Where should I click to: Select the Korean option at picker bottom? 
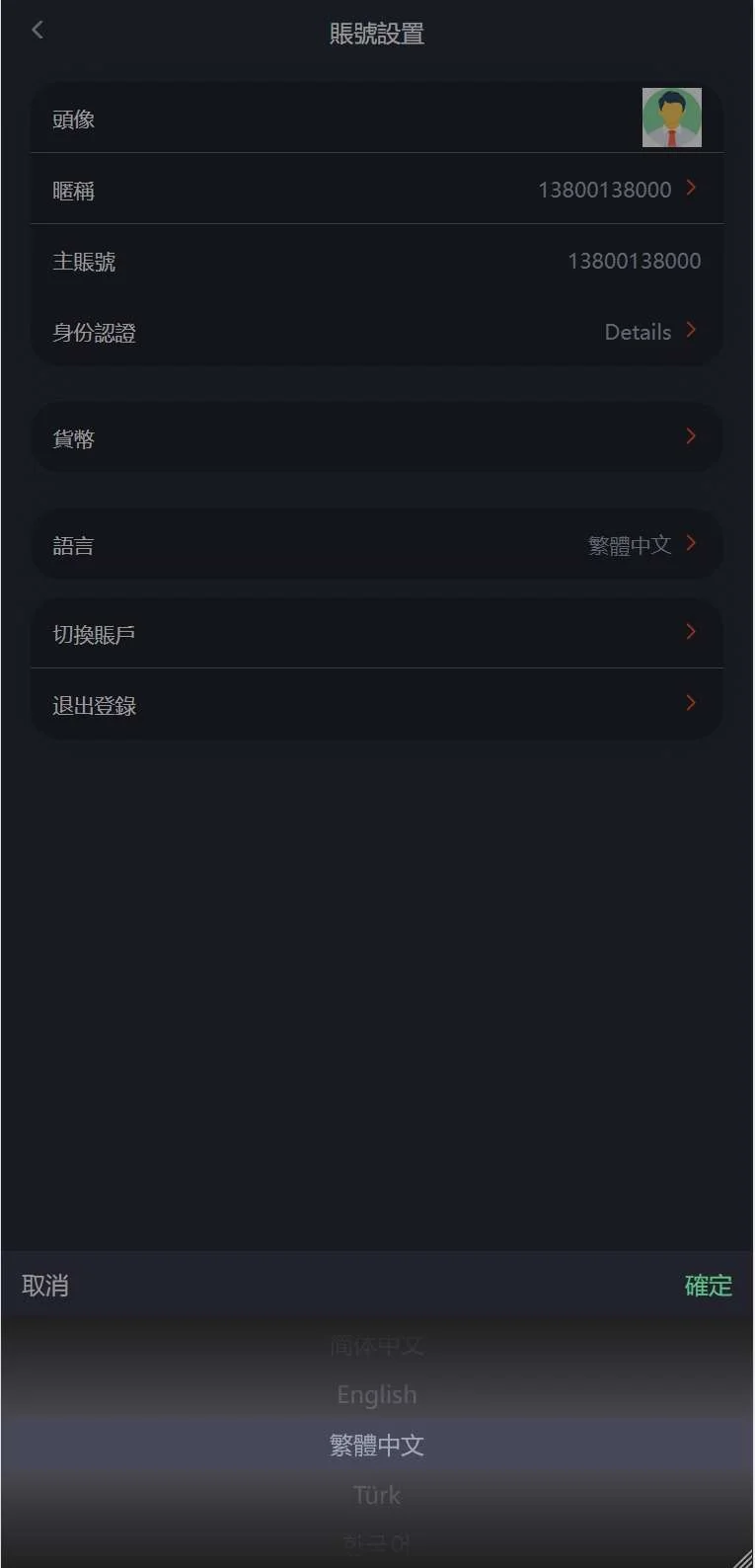pyautogui.click(x=377, y=1542)
